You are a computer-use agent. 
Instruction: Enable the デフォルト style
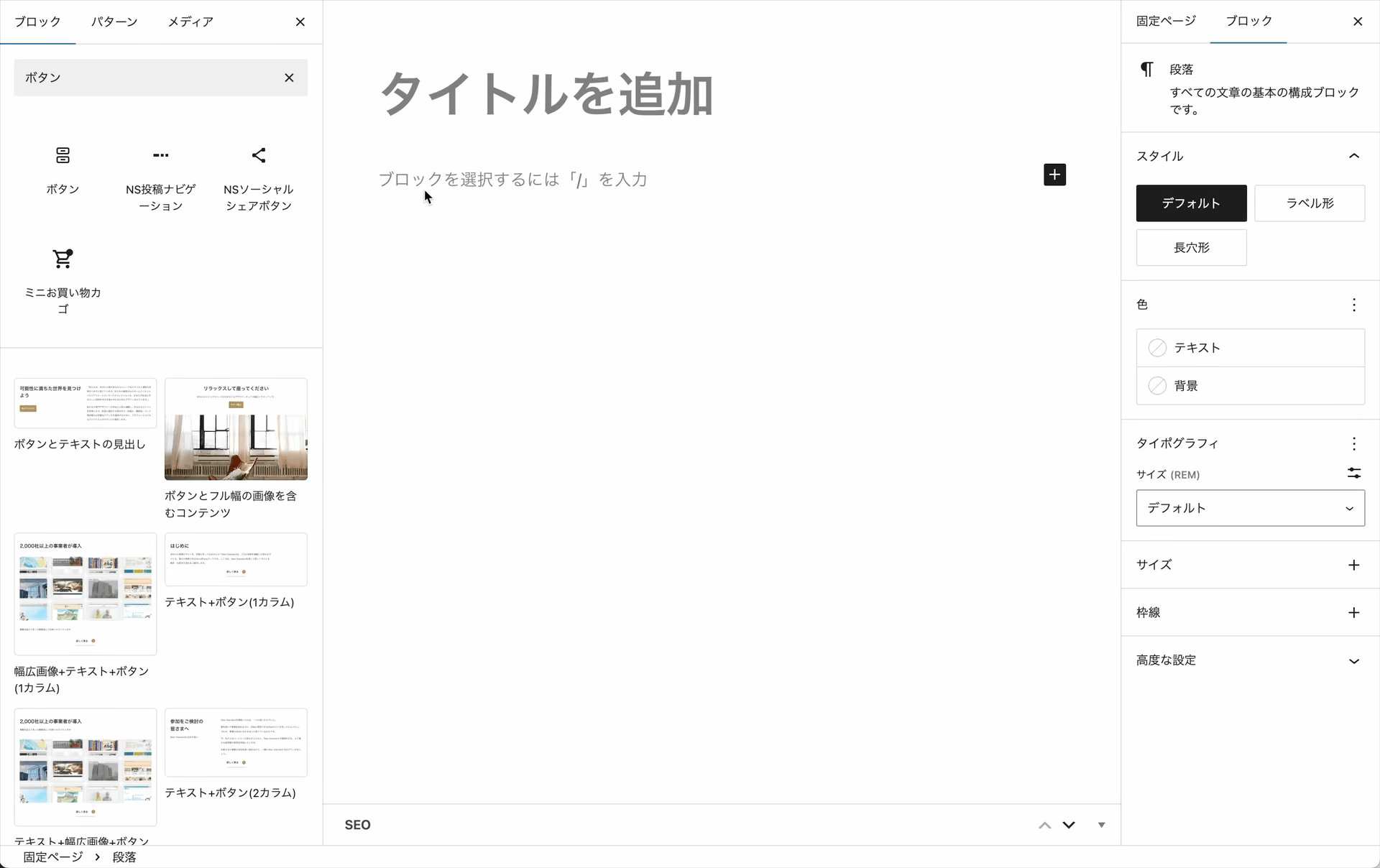pyautogui.click(x=1191, y=203)
